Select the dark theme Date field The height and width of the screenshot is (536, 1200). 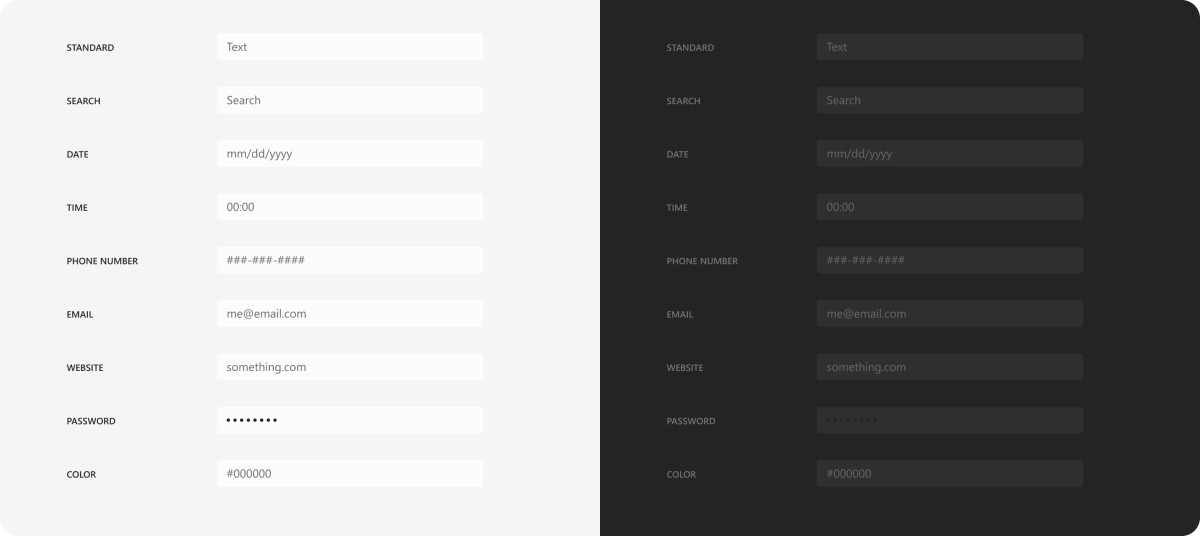tap(950, 154)
